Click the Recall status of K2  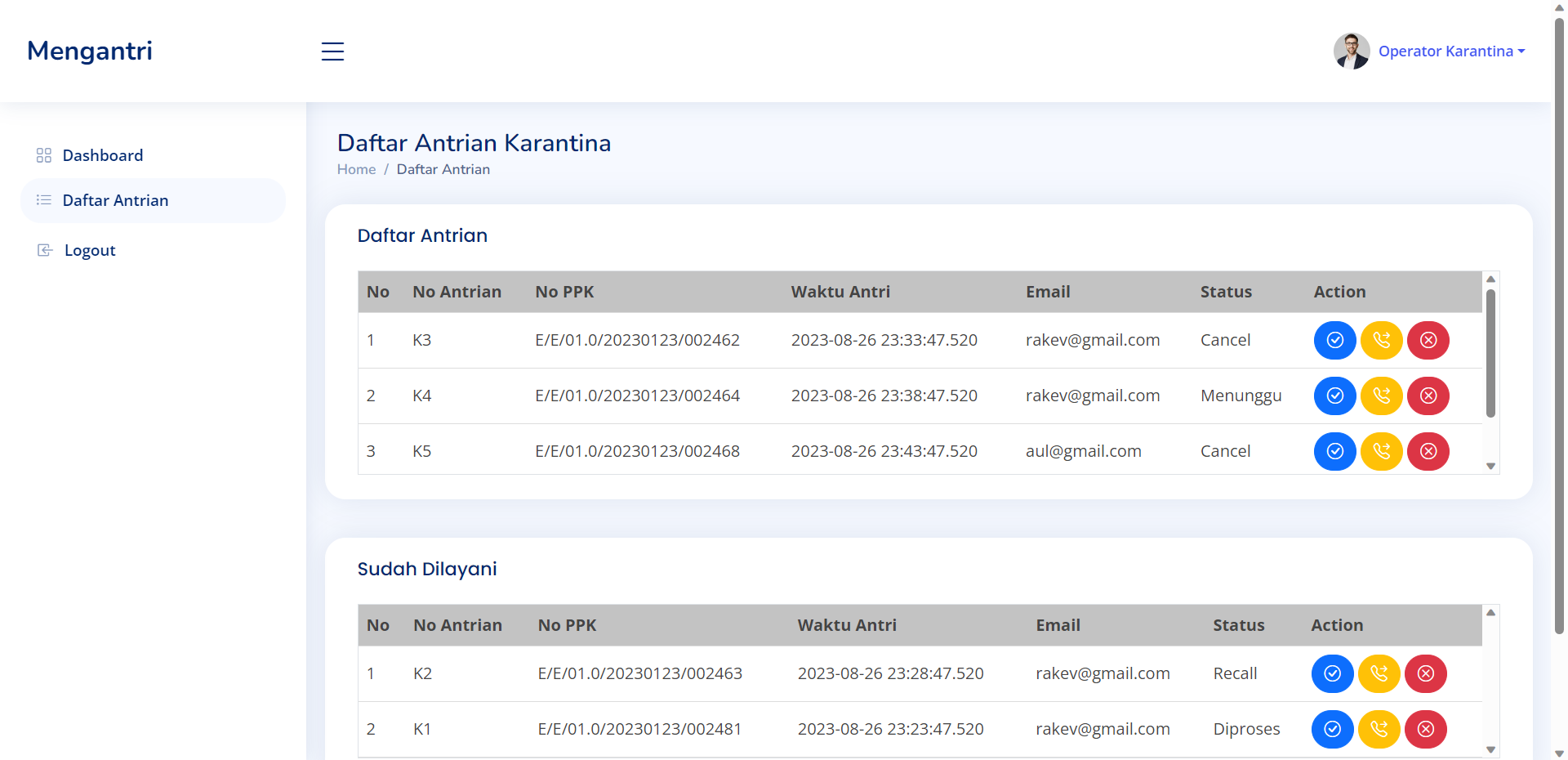1236,673
